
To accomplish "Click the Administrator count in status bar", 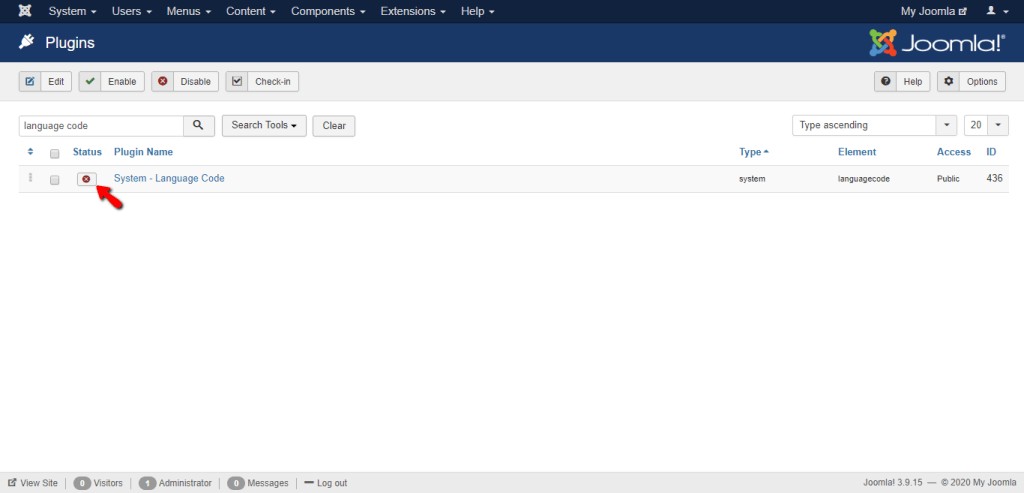I will [x=175, y=483].
